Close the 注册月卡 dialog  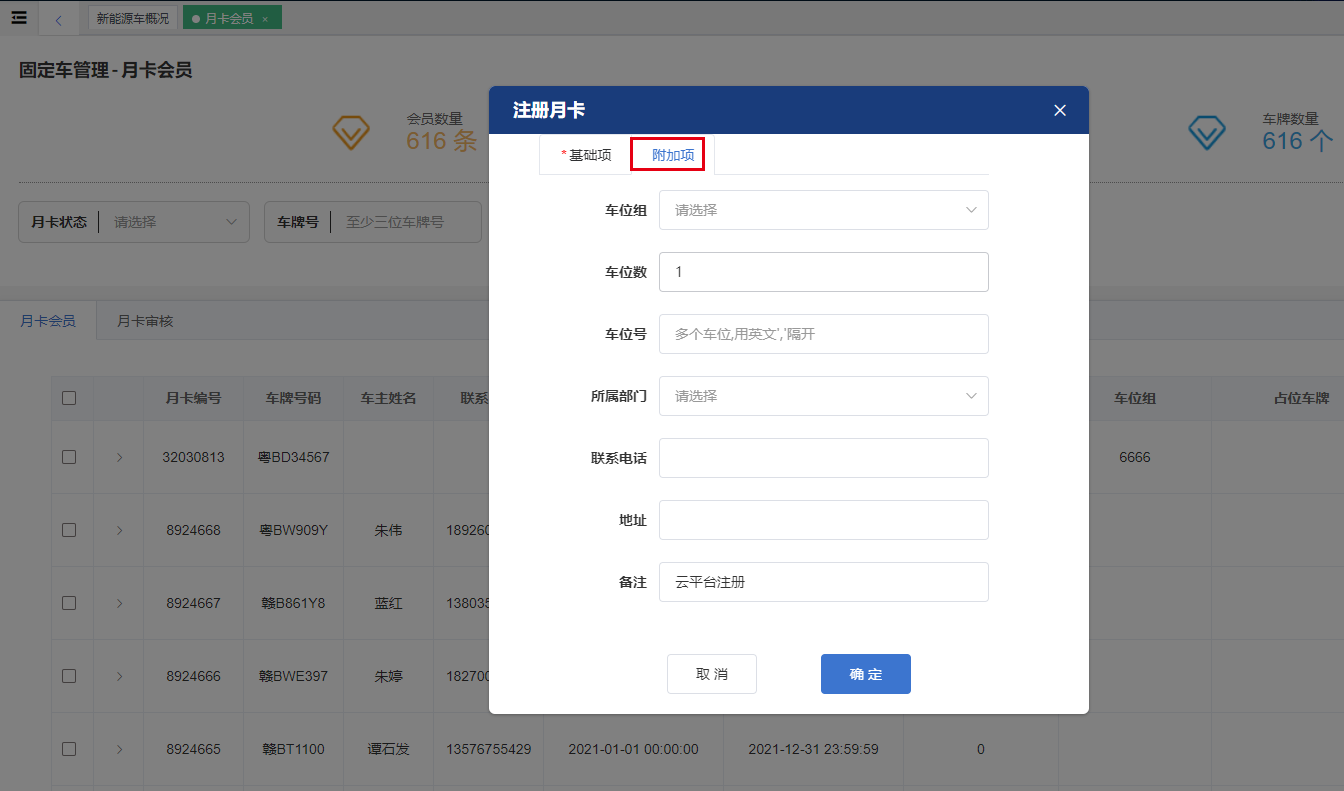click(1060, 110)
